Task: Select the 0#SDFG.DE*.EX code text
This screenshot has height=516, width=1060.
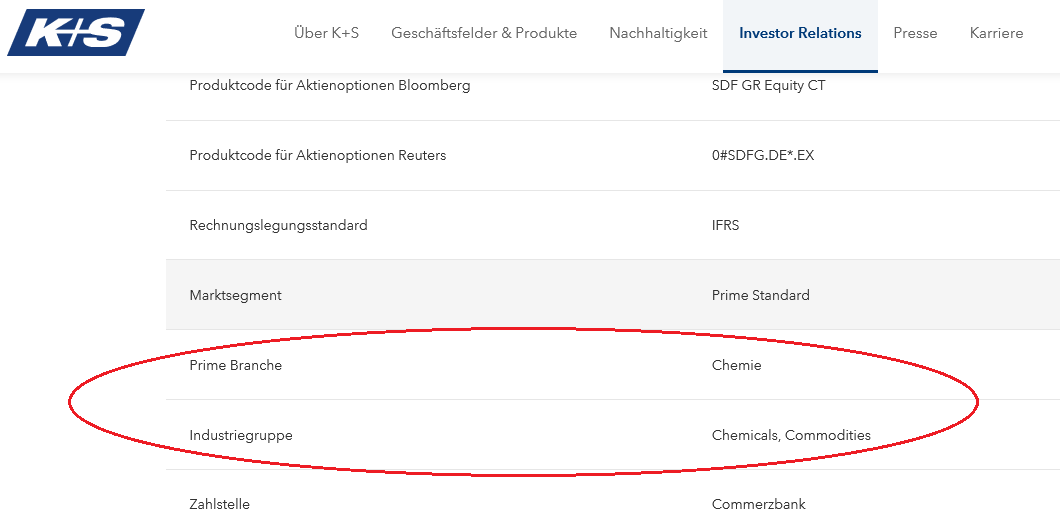Action: point(763,155)
